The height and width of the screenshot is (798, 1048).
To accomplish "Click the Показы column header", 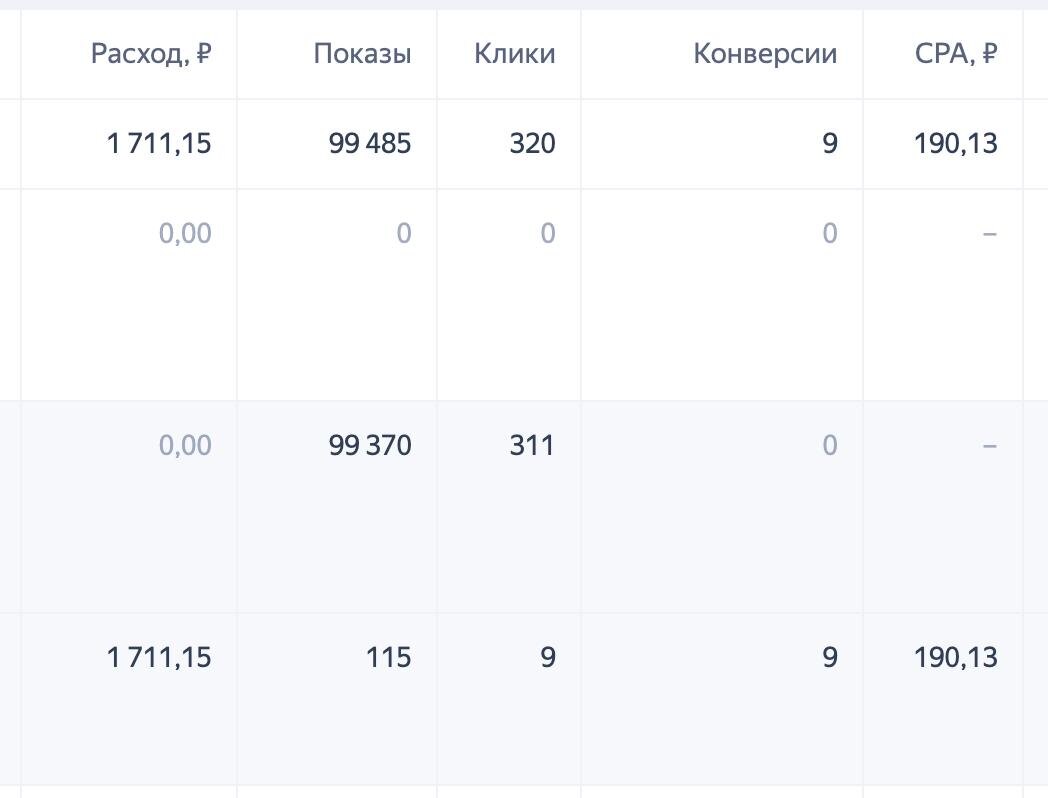I will point(362,54).
